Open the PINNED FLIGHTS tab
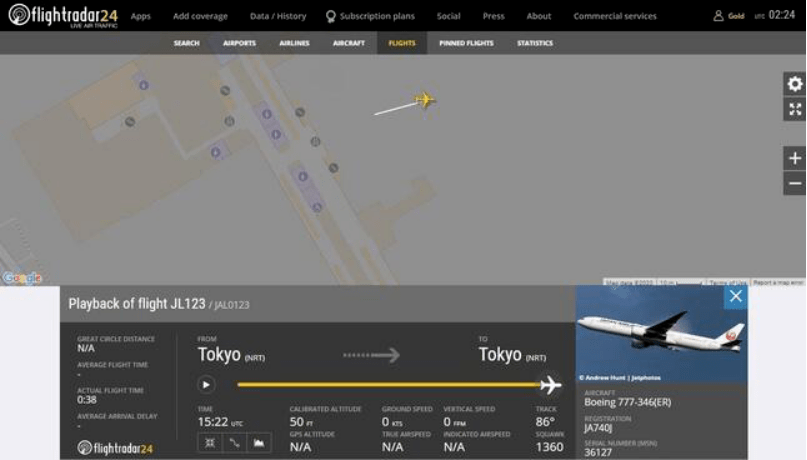The height and width of the screenshot is (460, 807). click(466, 43)
